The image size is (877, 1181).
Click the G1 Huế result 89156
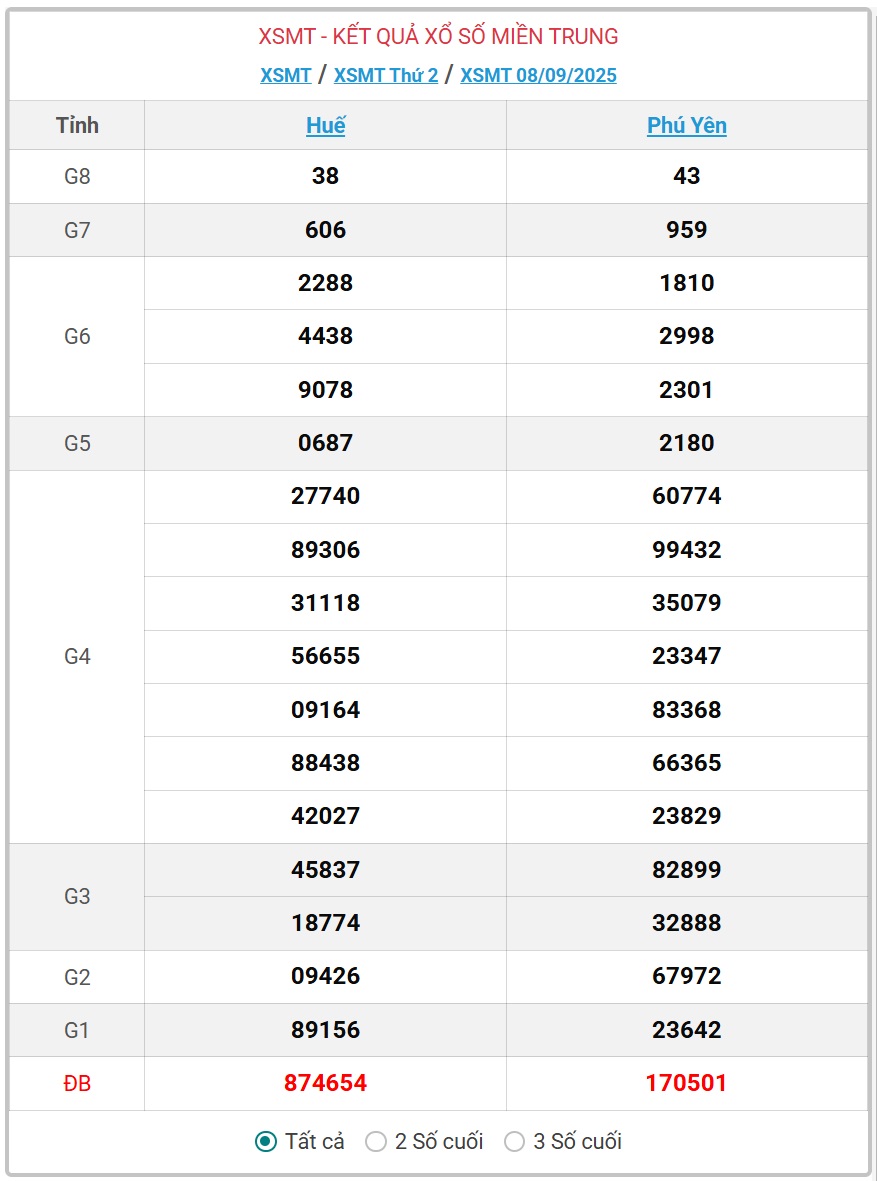[325, 1030]
